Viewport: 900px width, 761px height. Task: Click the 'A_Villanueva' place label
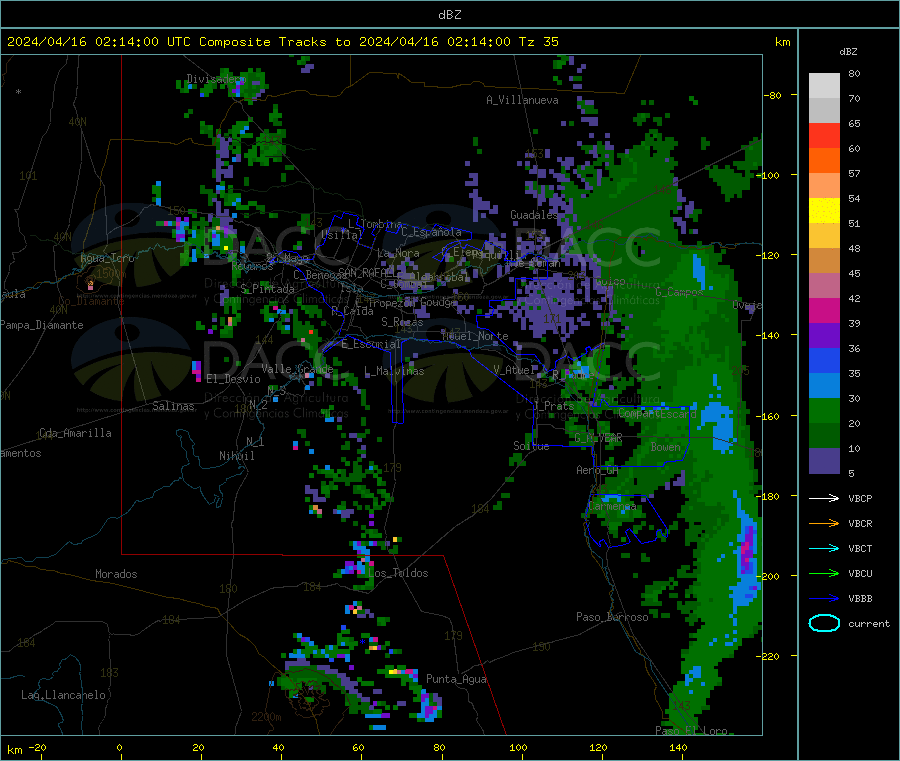tap(522, 100)
